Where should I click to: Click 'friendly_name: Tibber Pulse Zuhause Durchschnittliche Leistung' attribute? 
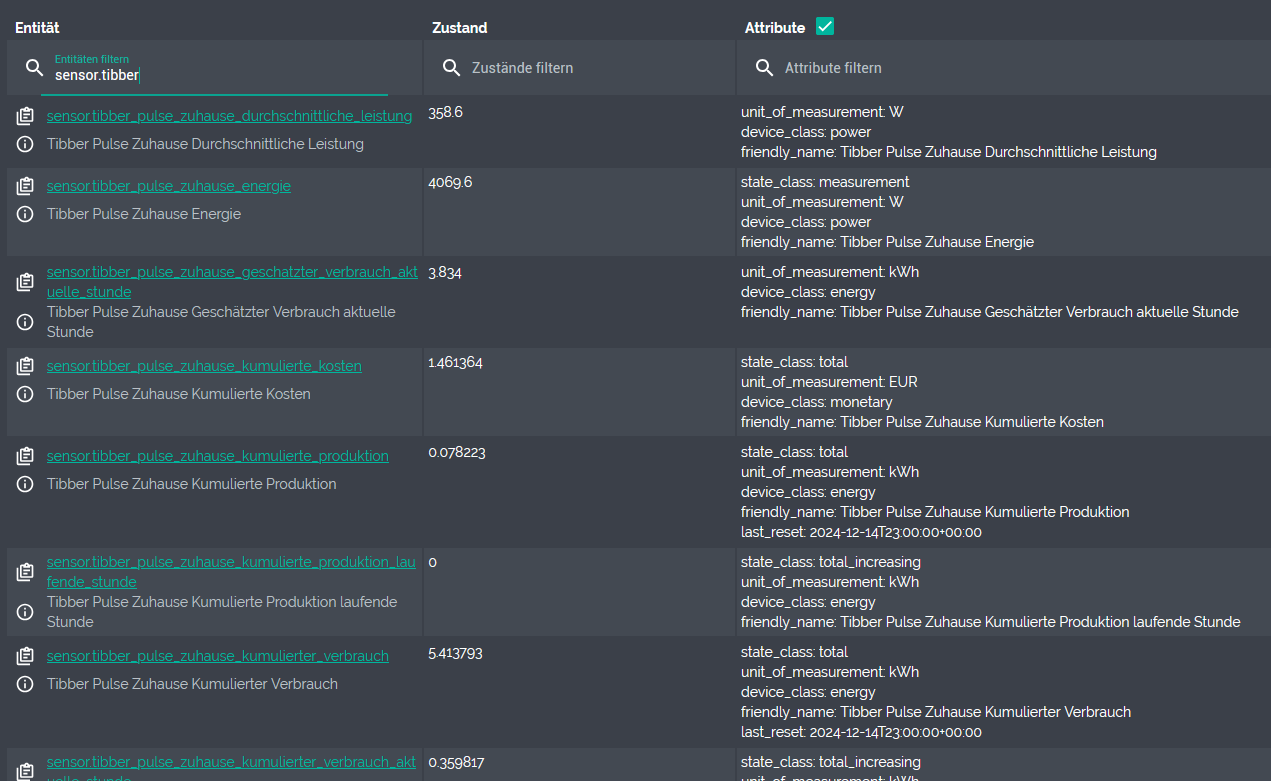[949, 152]
